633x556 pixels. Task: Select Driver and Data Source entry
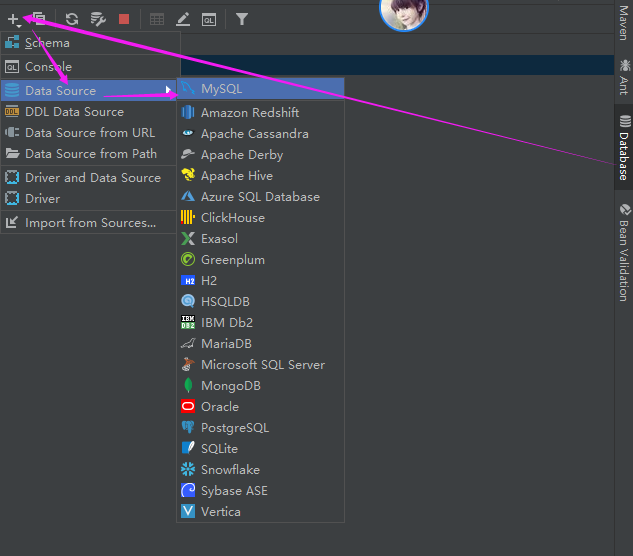(x=89, y=178)
